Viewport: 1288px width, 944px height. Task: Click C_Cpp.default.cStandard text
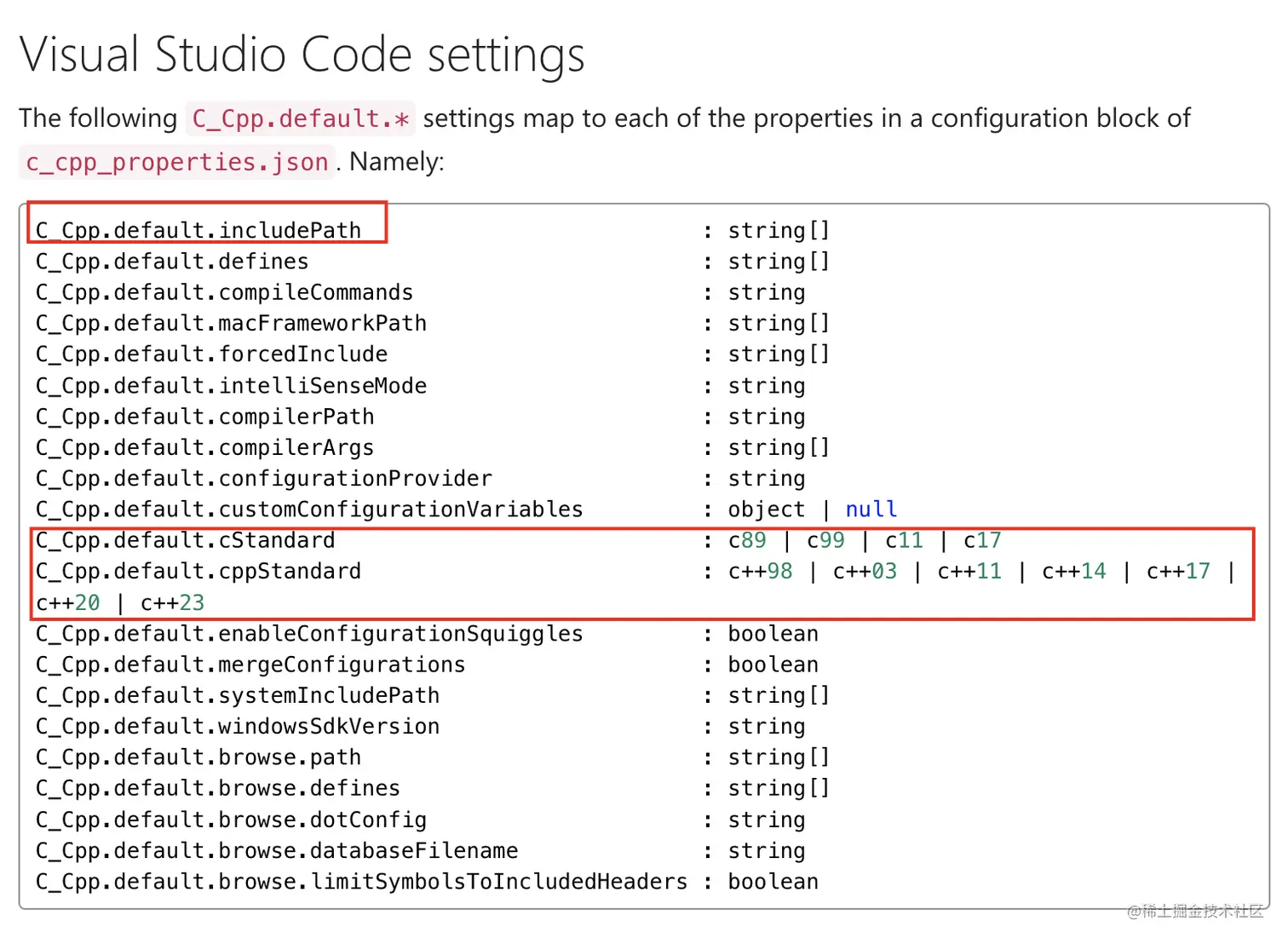[185, 541]
